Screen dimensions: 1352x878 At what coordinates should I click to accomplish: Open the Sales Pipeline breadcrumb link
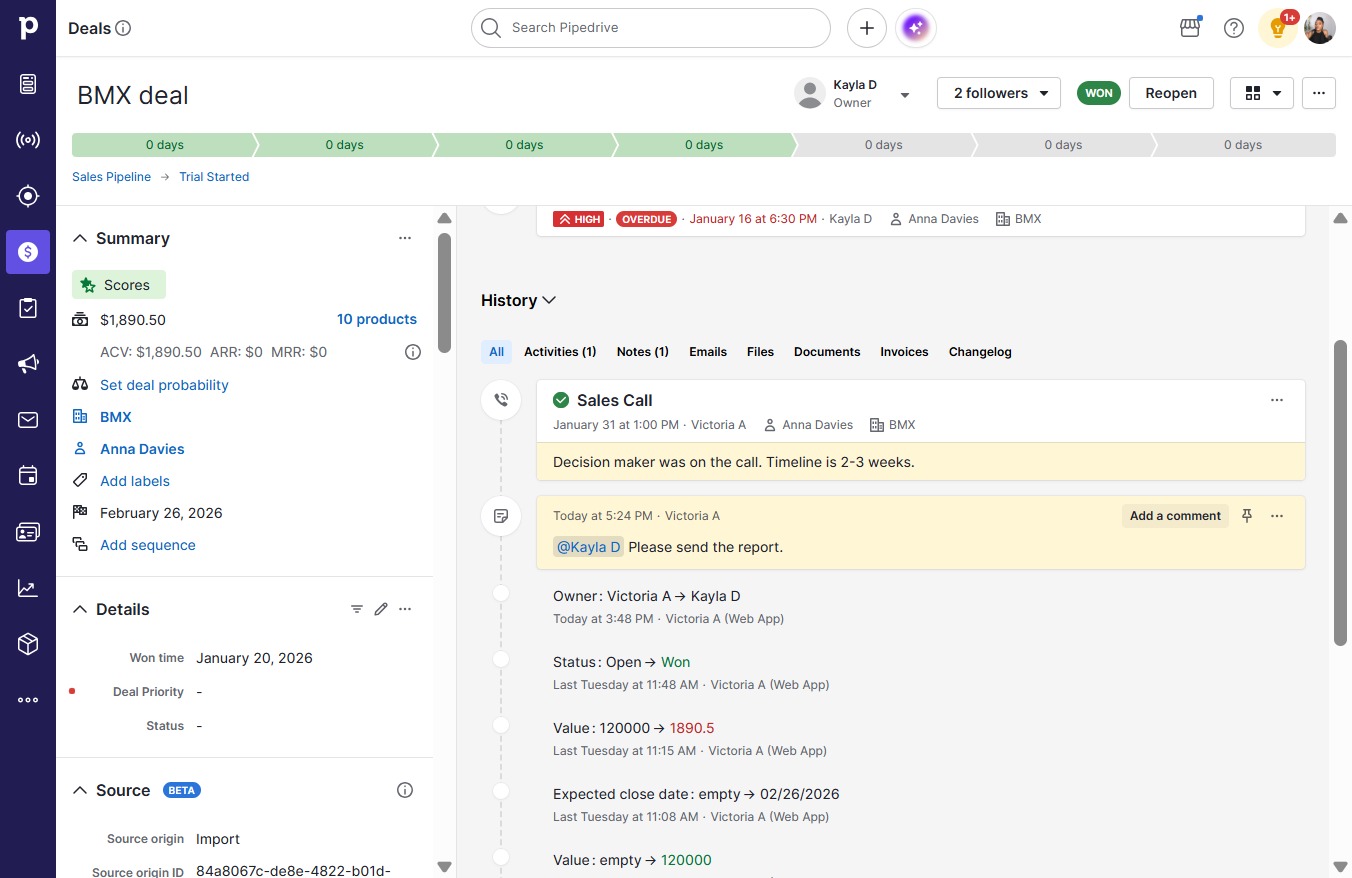(x=112, y=177)
